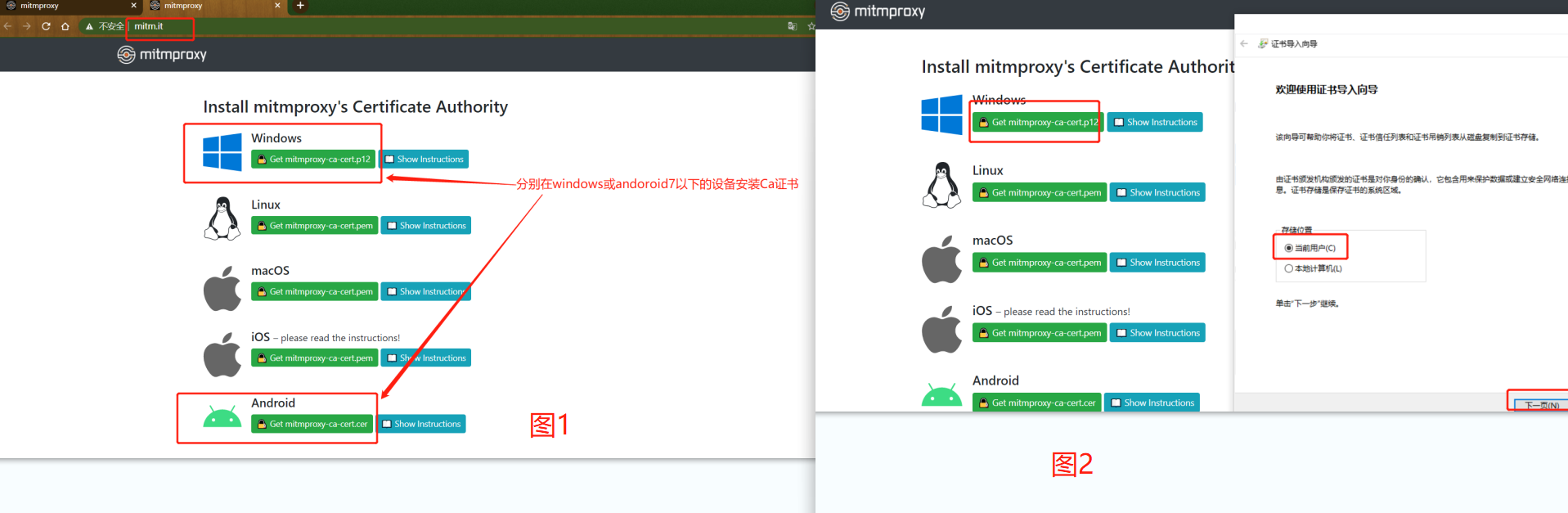Reload the mitm.it page

click(46, 26)
